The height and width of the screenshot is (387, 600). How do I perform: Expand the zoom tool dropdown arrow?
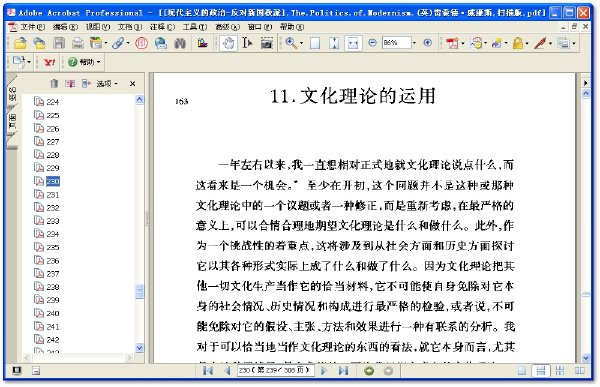click(x=301, y=43)
